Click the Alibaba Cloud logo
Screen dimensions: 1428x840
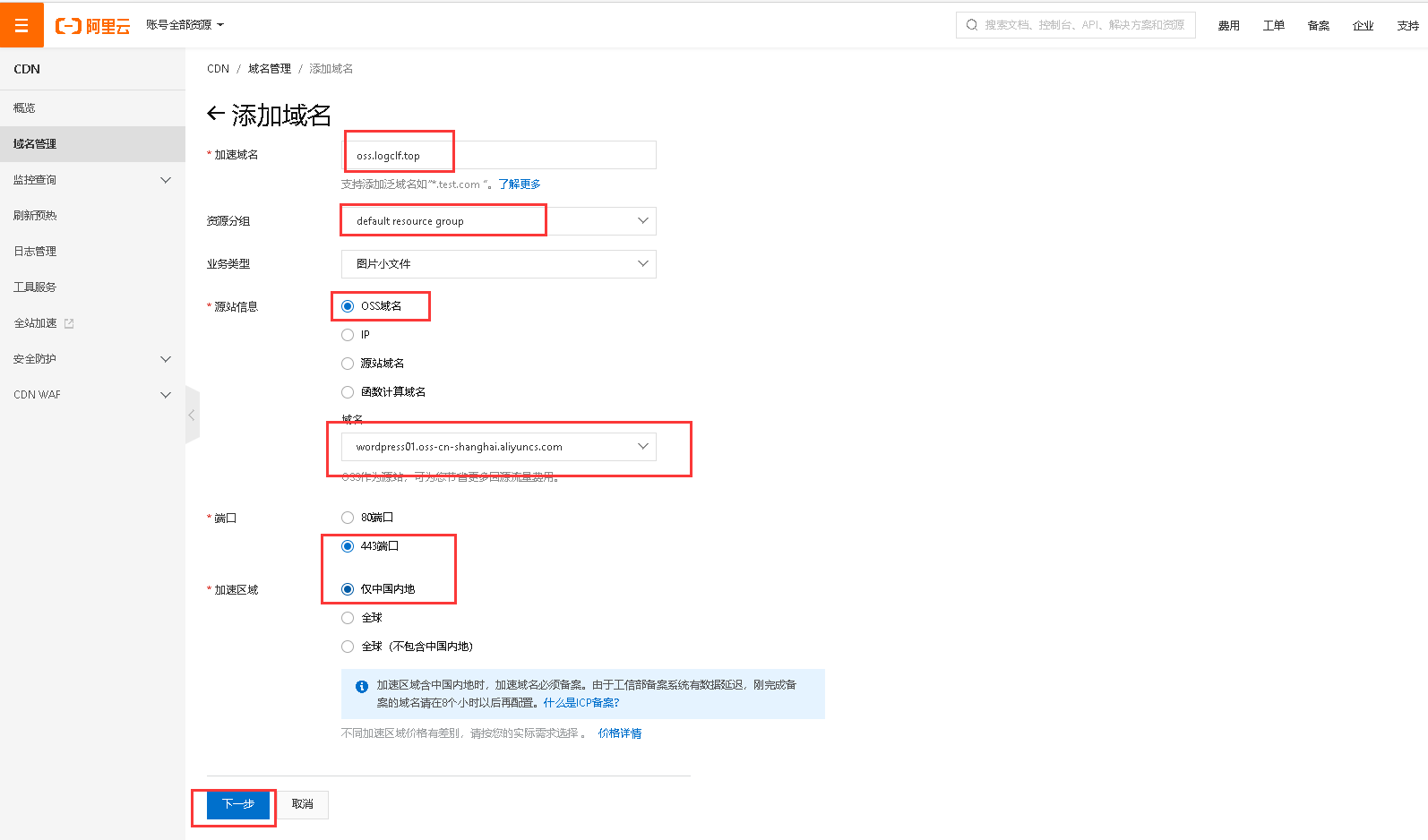point(92,26)
